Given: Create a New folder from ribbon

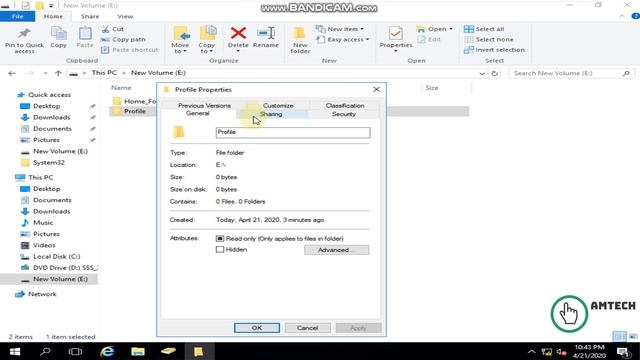Looking at the screenshot, I should point(300,40).
